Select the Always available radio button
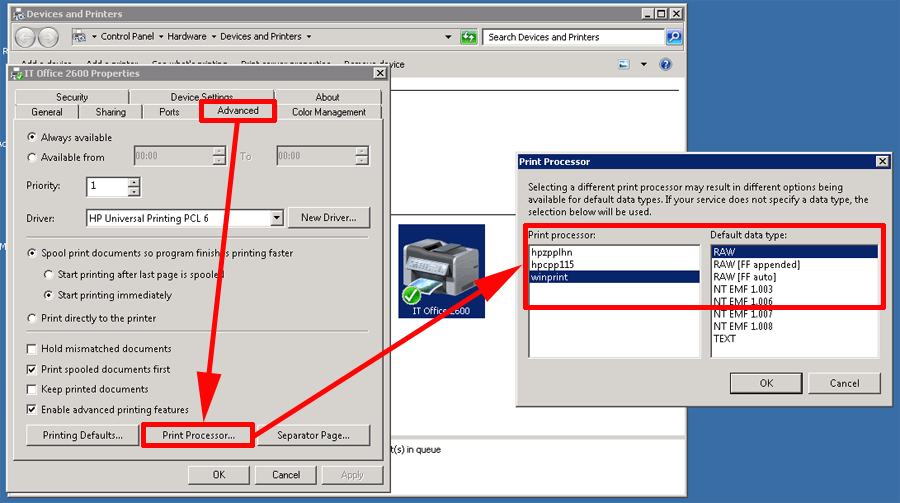 (x=32, y=137)
